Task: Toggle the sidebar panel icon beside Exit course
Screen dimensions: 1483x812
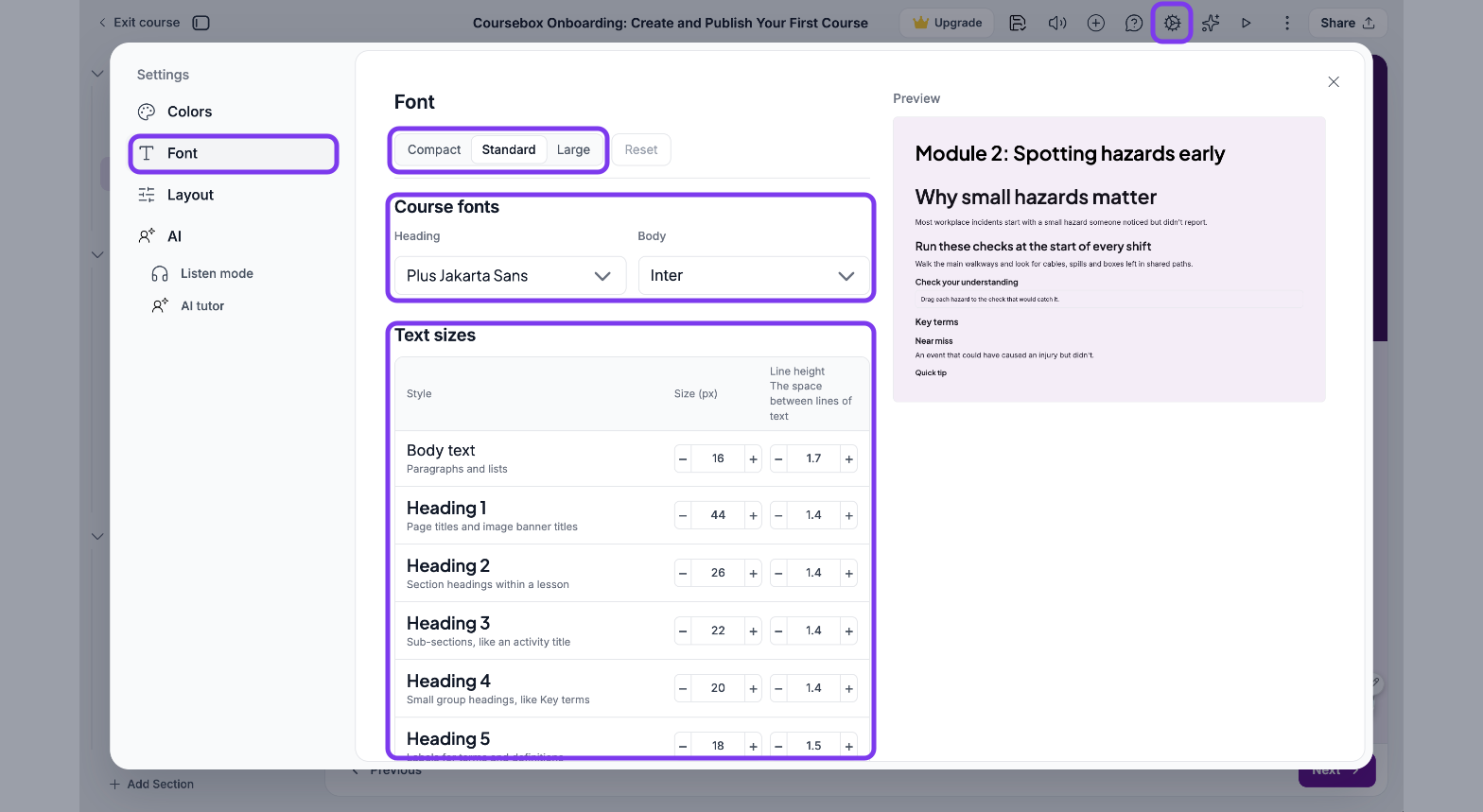Action: click(201, 23)
